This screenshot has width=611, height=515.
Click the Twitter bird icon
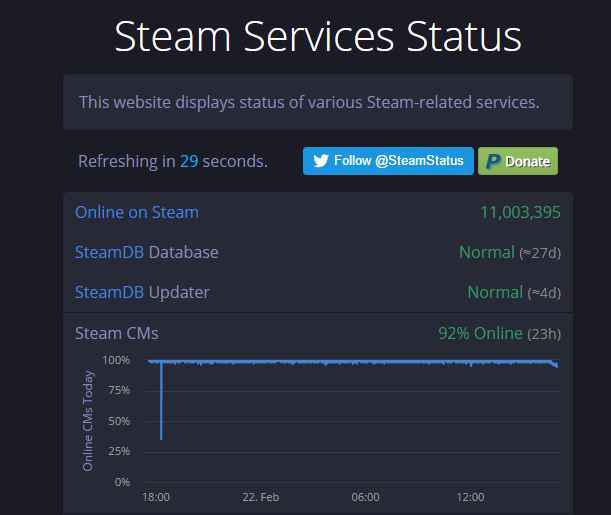click(x=321, y=160)
